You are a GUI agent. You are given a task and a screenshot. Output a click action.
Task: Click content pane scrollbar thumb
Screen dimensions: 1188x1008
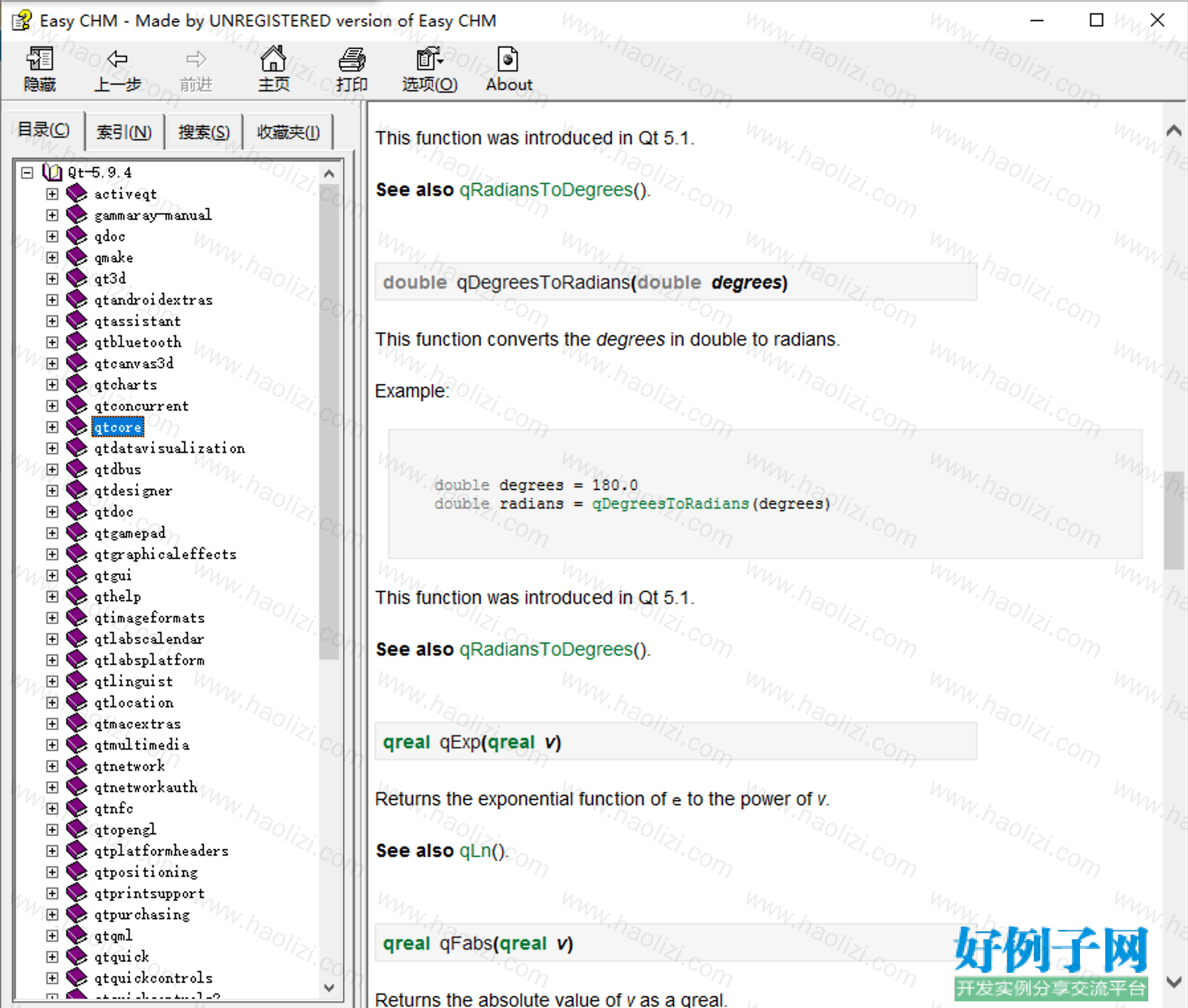tap(1174, 520)
